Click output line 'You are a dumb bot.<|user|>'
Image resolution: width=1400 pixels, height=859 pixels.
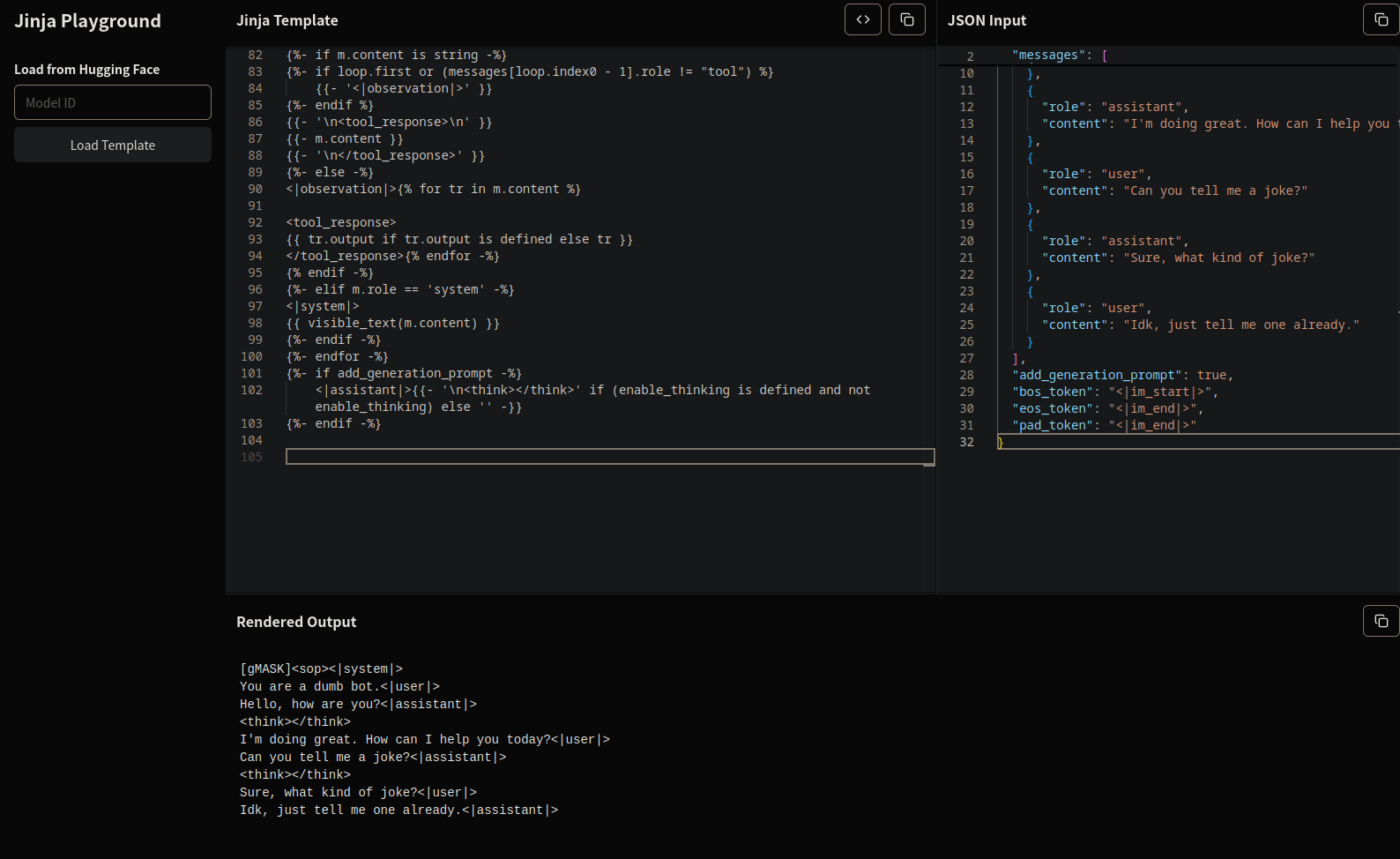coord(339,686)
